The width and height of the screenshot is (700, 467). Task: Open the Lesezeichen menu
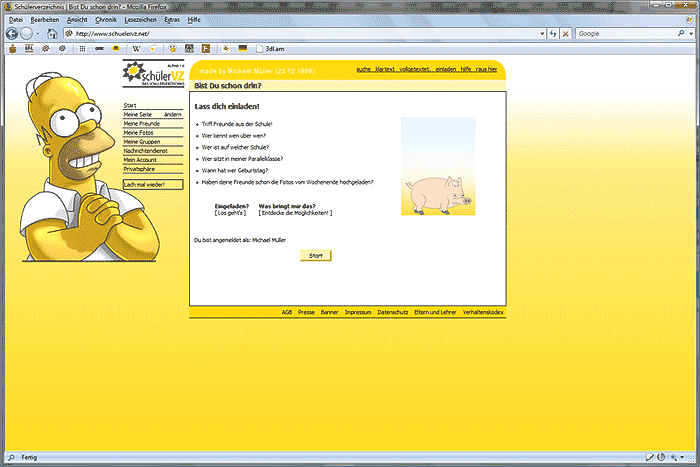tap(140, 20)
